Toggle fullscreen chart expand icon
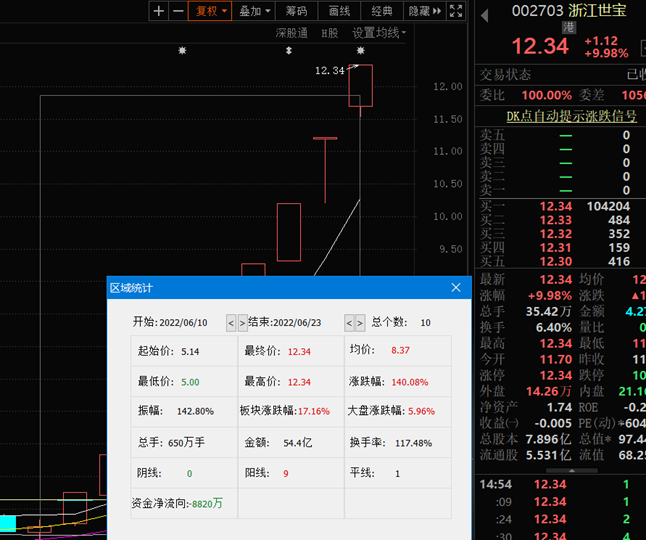646x540 pixels. coord(456,11)
